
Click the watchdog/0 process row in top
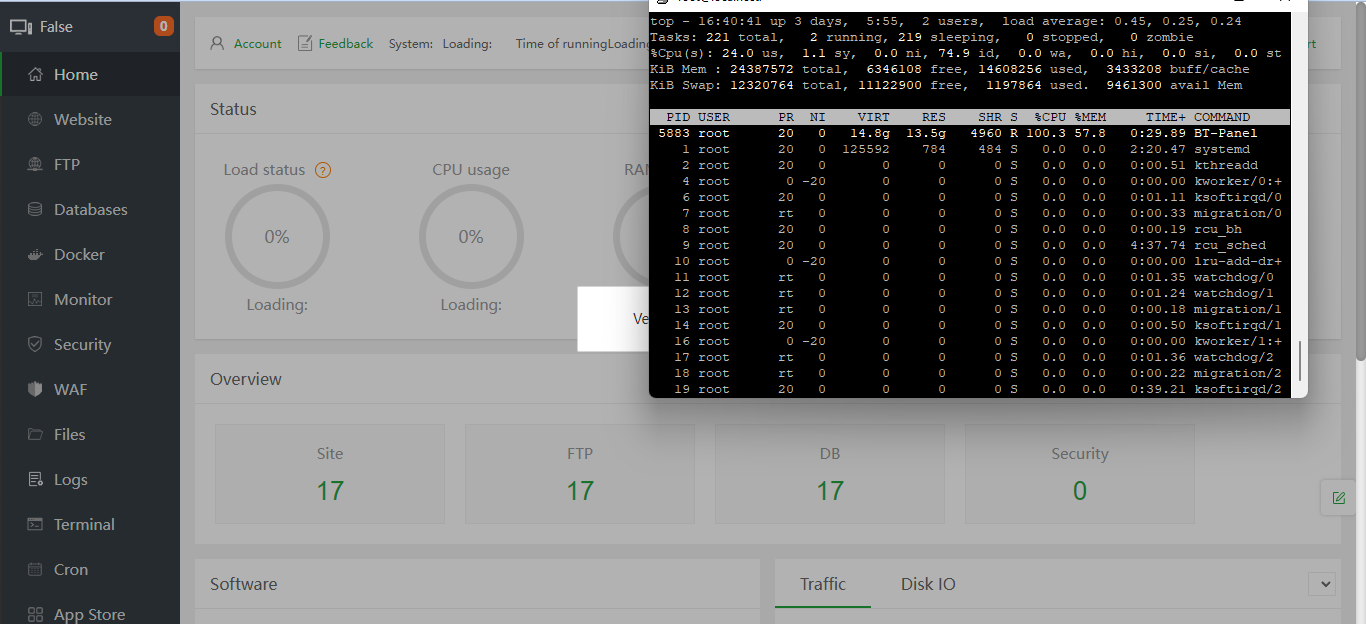pos(969,277)
